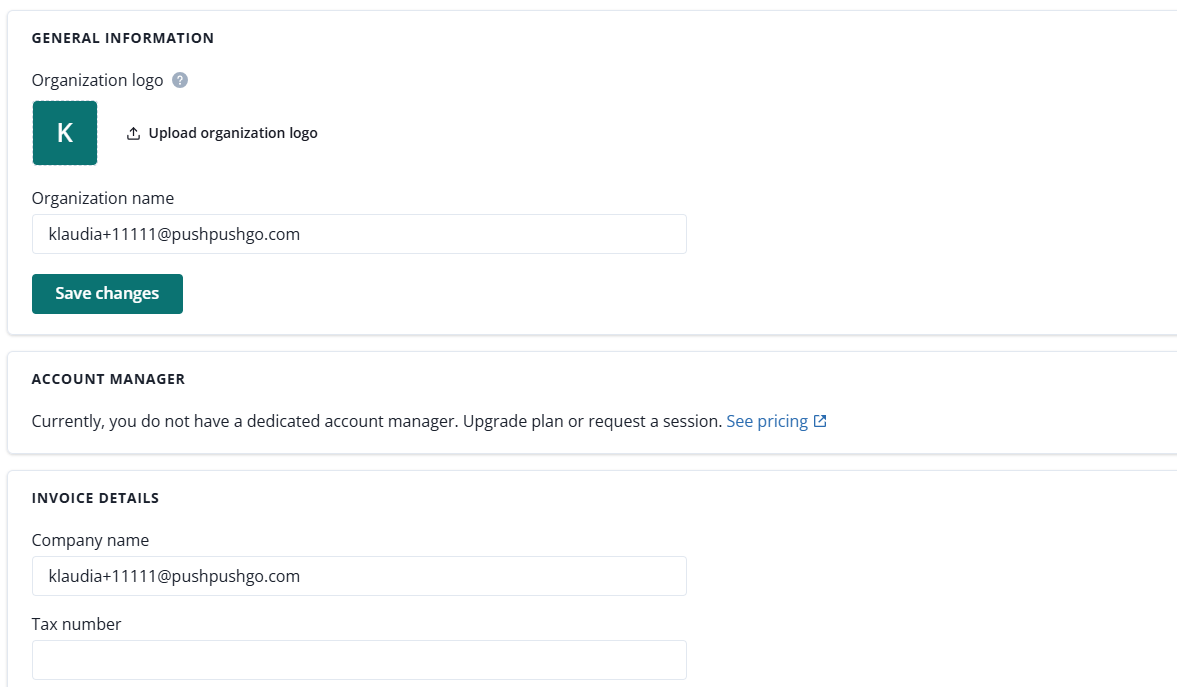Click the upload arrow icon

coord(133,133)
